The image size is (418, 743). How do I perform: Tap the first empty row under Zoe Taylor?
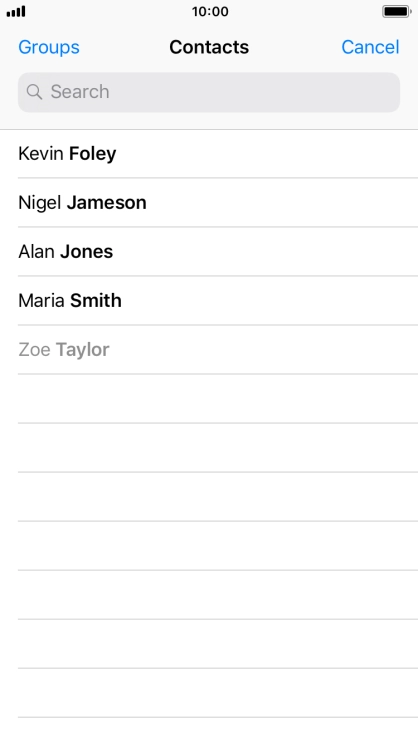(x=209, y=399)
